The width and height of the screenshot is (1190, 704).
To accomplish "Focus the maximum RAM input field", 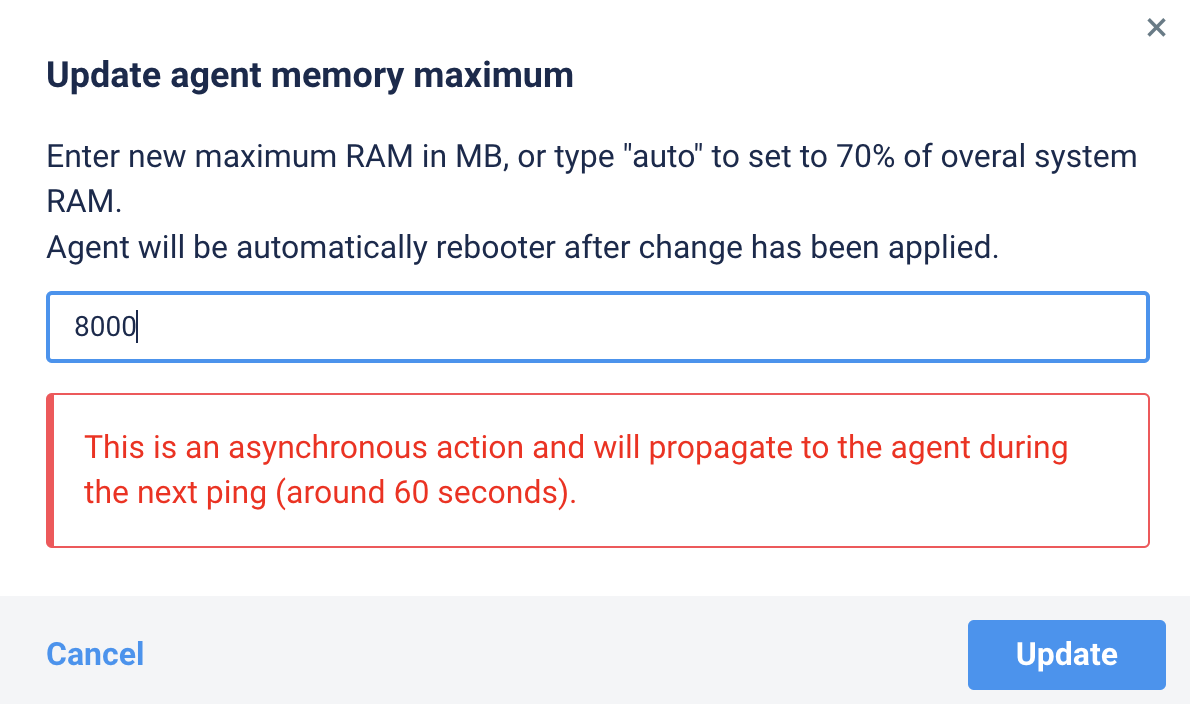I will pyautogui.click(x=598, y=327).
